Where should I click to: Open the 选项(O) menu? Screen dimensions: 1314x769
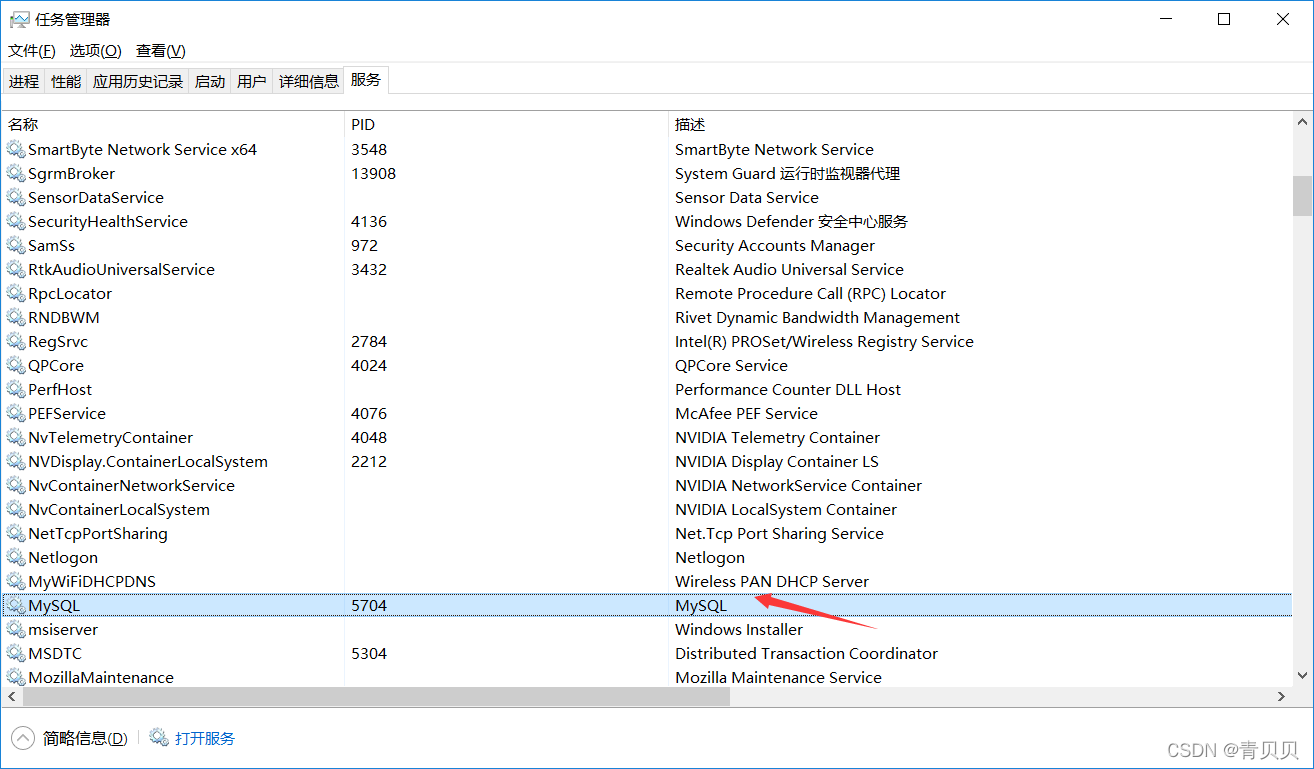point(96,51)
